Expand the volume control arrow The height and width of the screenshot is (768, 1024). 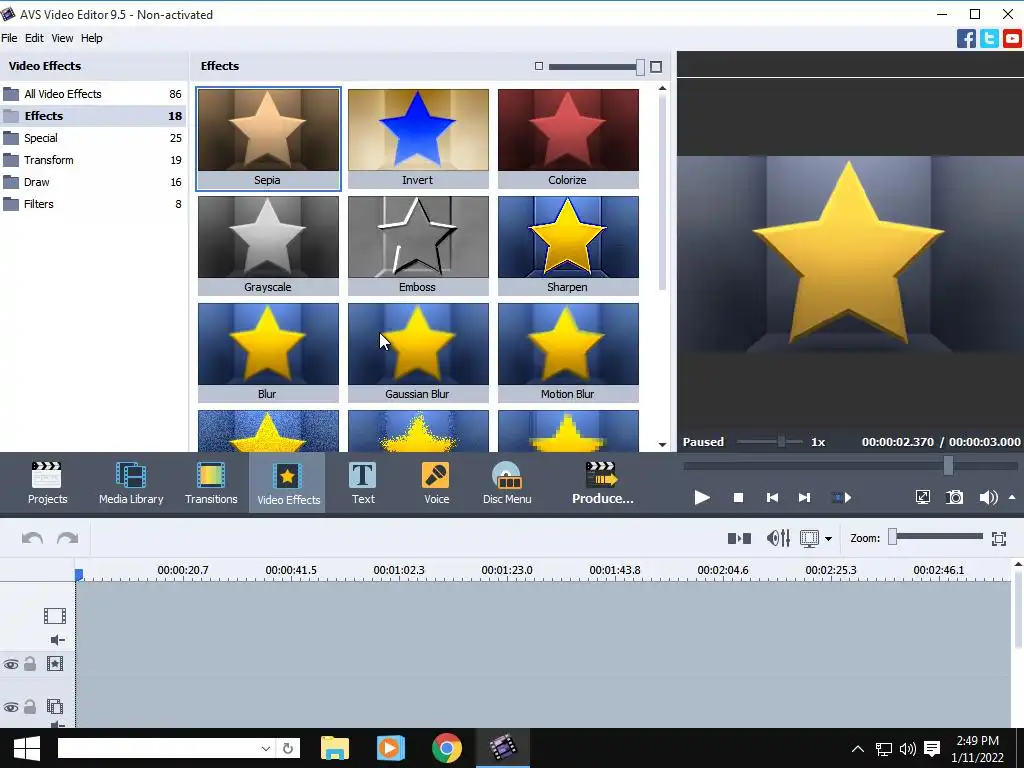pyautogui.click(x=1012, y=498)
